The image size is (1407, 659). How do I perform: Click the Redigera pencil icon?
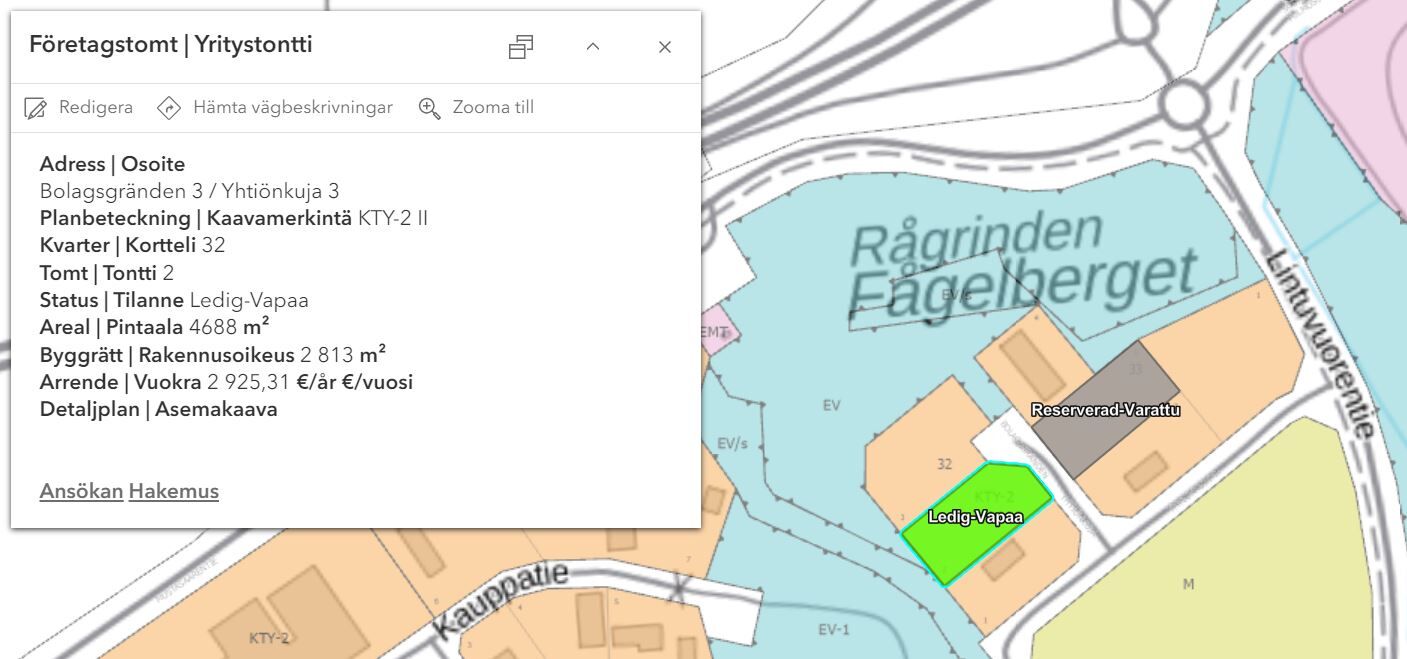(36, 108)
